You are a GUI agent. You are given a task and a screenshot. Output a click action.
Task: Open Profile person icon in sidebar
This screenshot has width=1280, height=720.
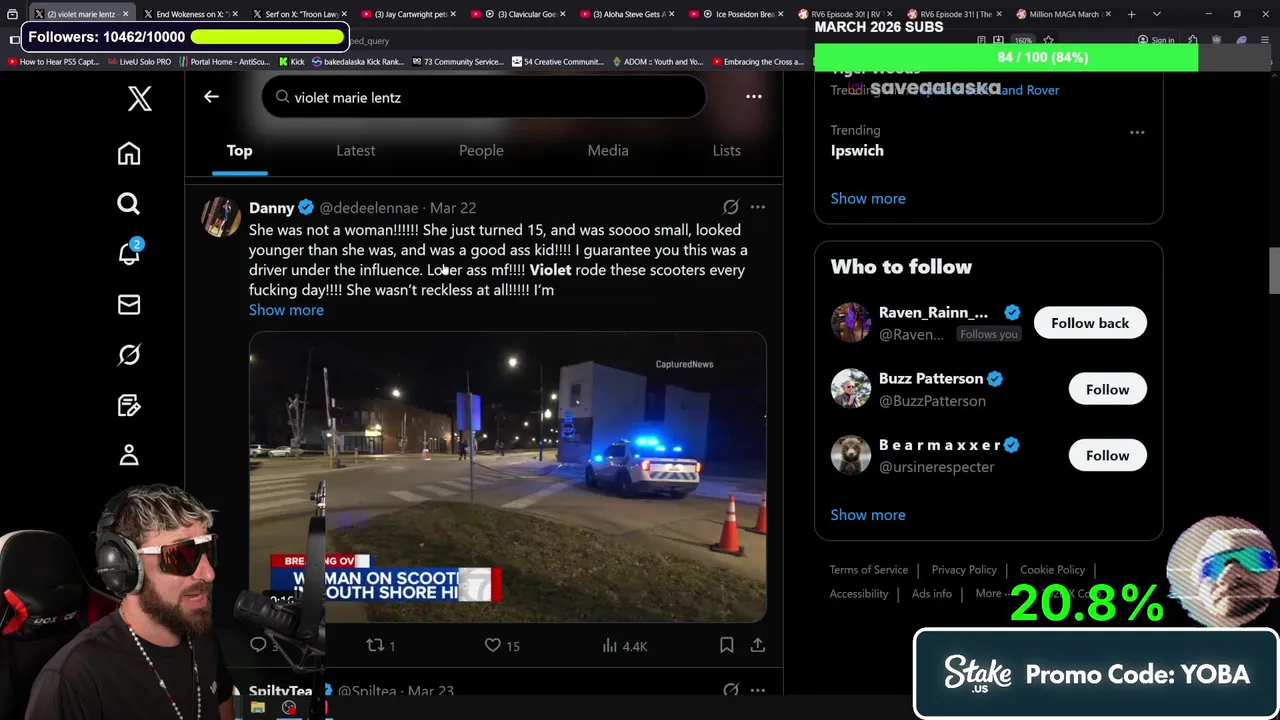(129, 455)
